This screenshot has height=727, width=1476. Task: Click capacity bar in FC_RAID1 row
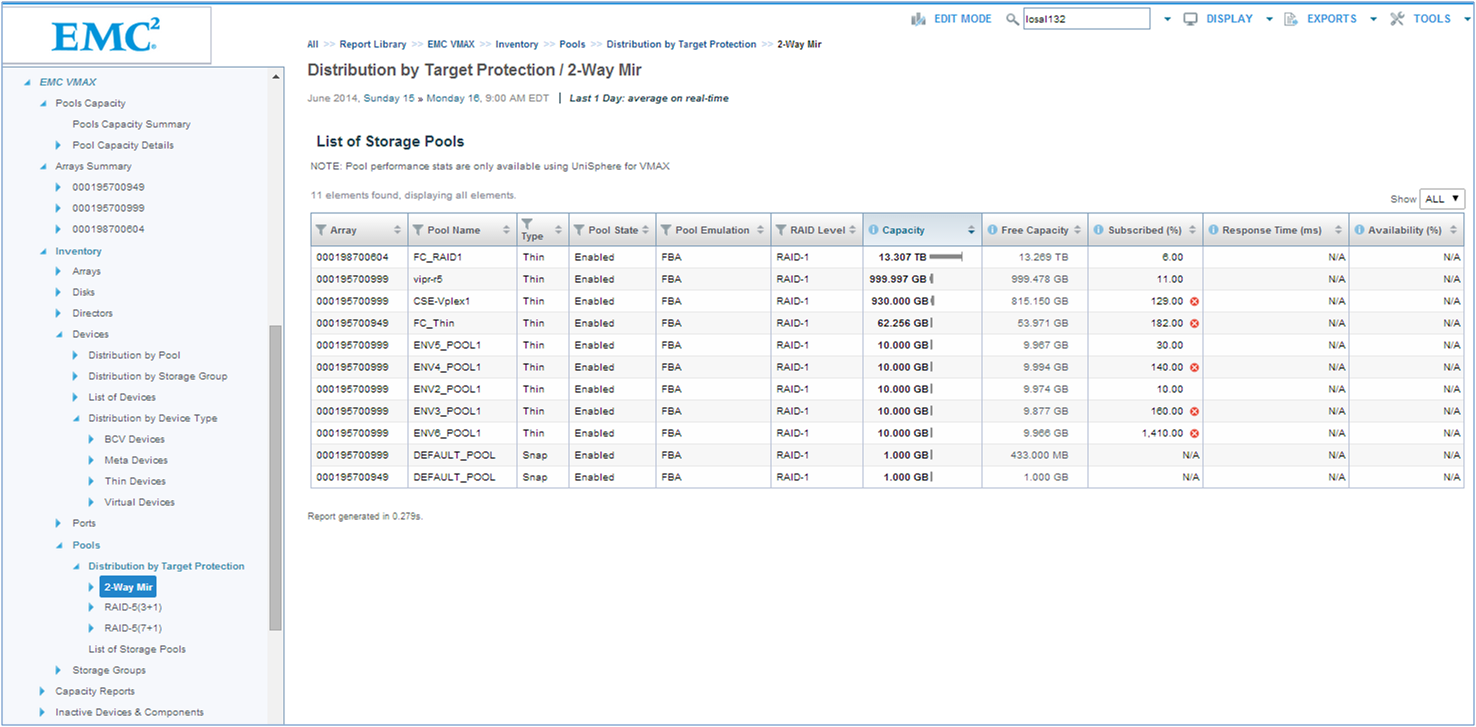click(945, 257)
